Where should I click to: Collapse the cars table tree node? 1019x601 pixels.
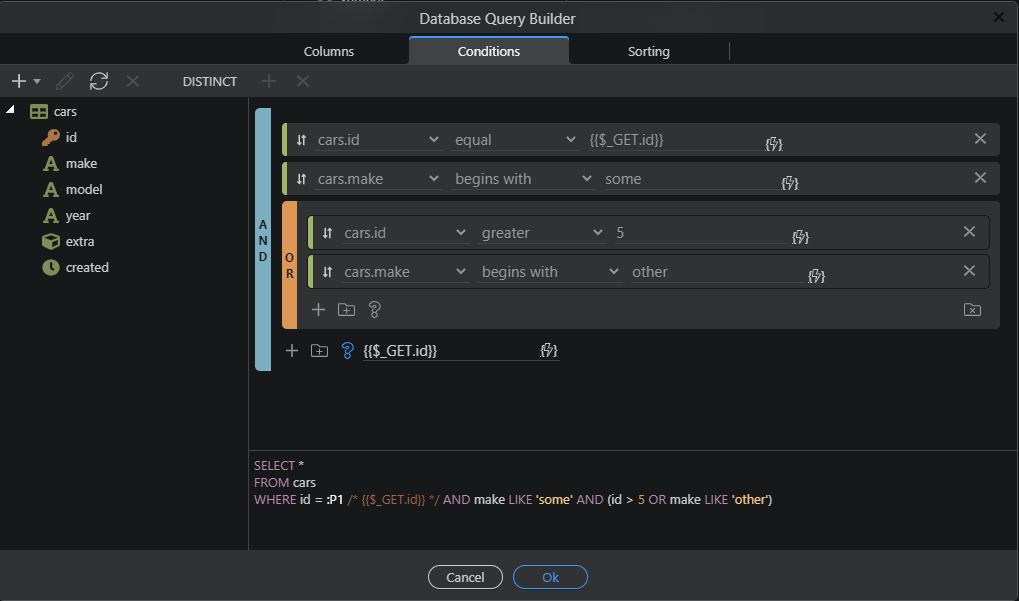[10, 111]
